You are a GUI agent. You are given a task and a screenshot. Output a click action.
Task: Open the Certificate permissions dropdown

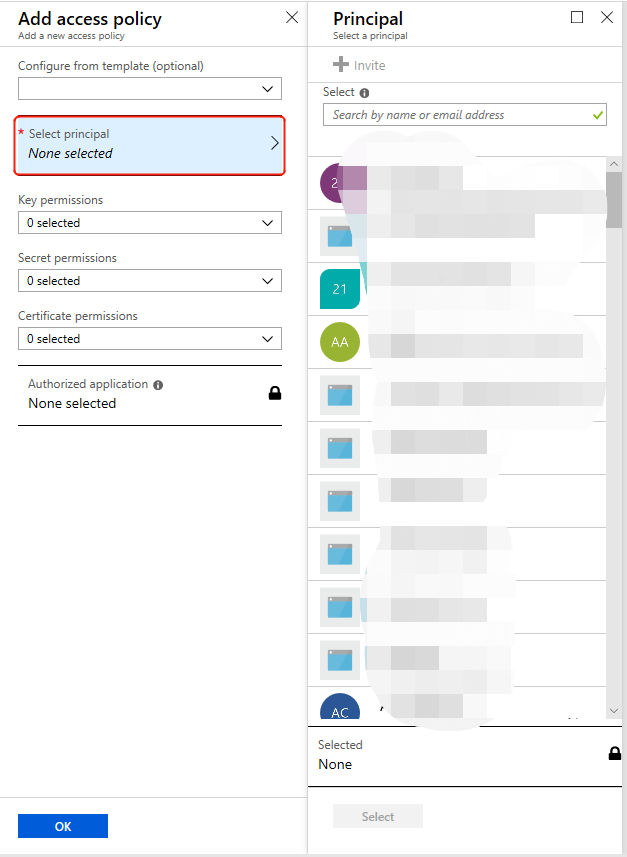pyautogui.click(x=150, y=339)
